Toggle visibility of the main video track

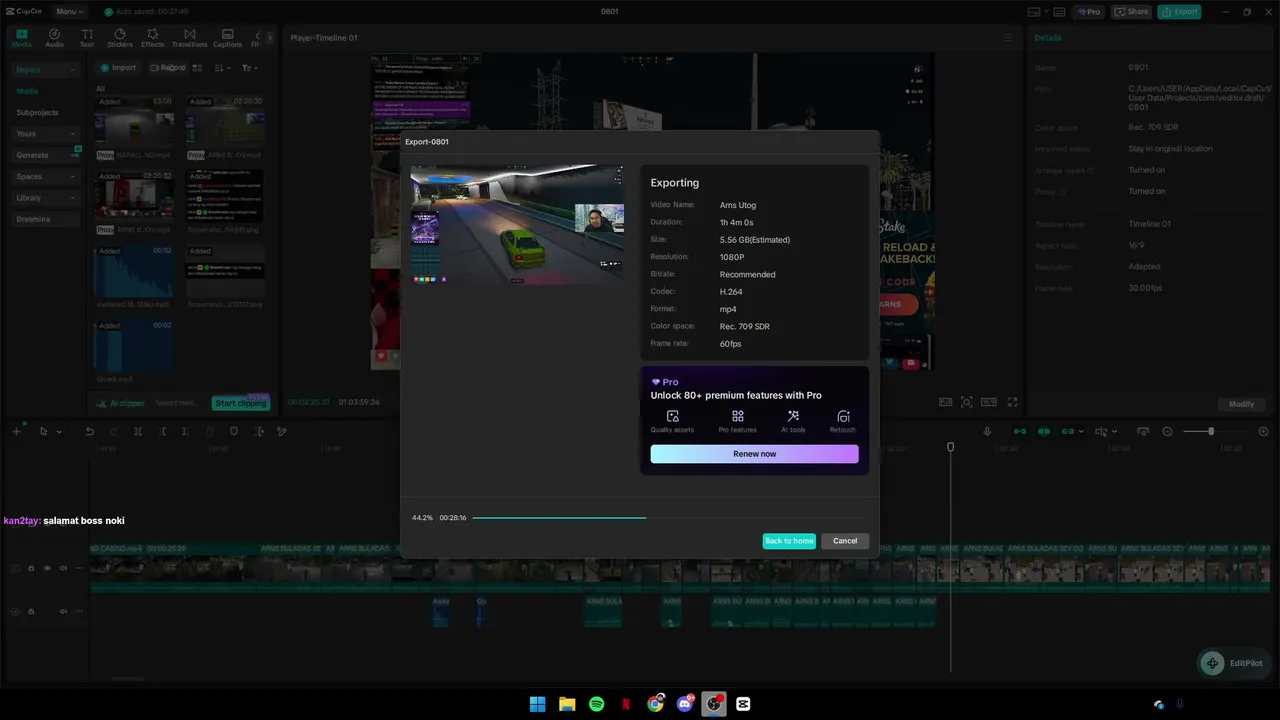click(46, 568)
